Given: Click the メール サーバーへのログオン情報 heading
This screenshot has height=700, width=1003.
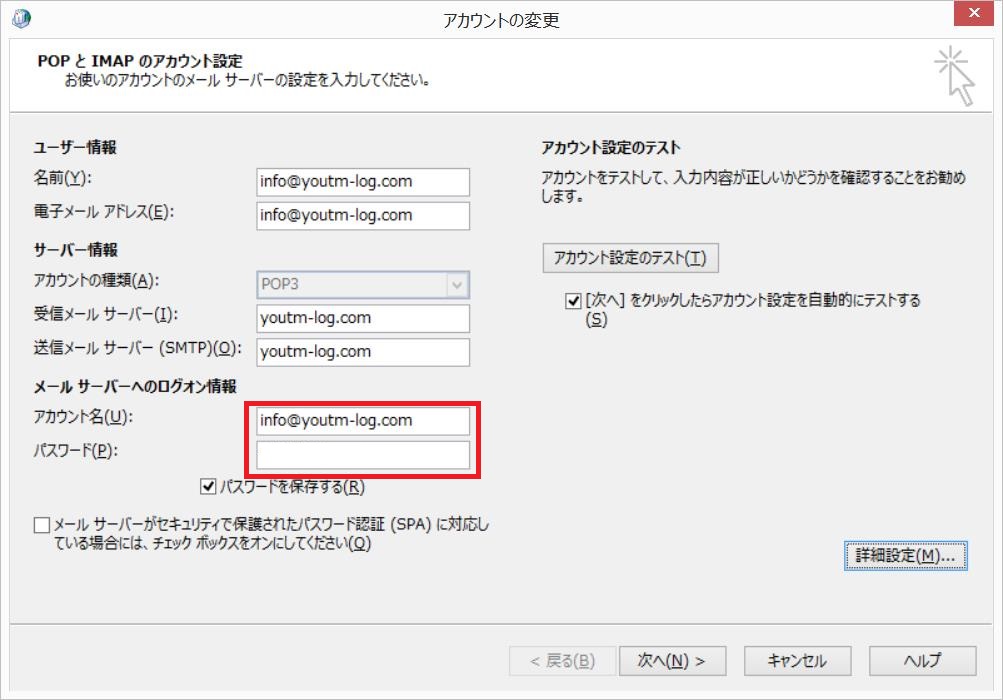Looking at the screenshot, I should 135,386.
